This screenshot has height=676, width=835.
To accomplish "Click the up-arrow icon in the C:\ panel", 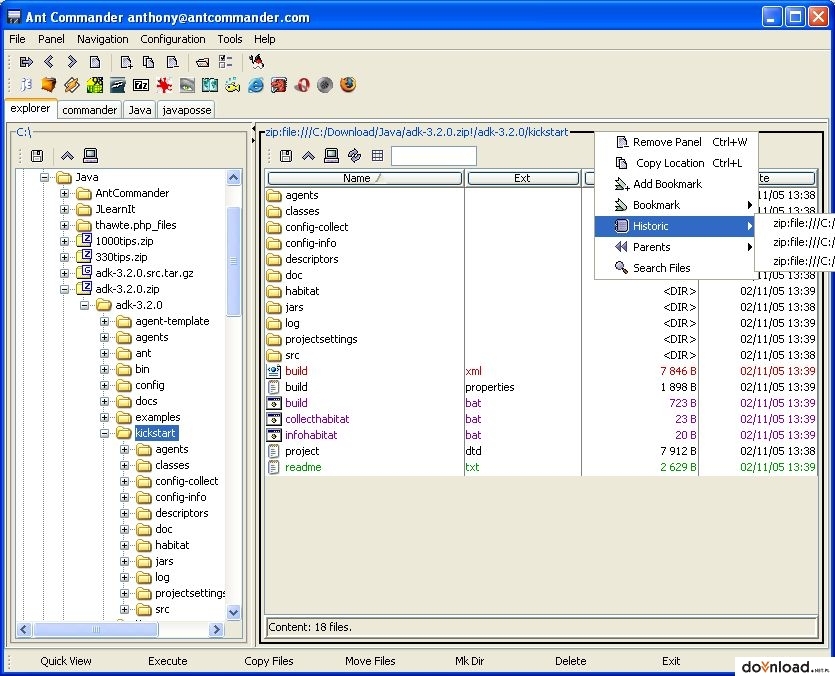I will click(67, 156).
